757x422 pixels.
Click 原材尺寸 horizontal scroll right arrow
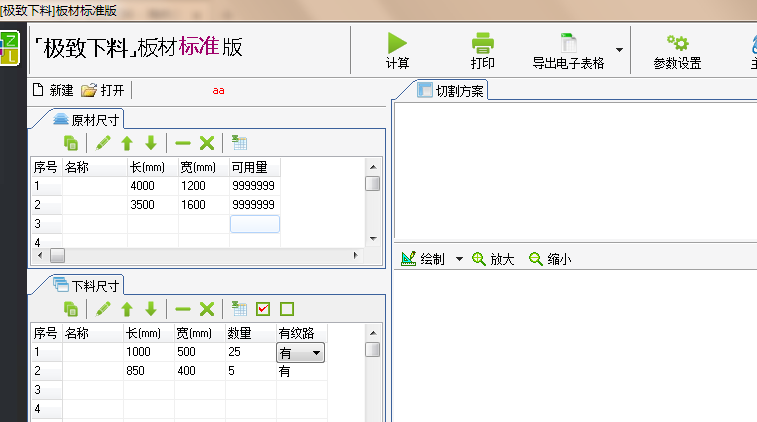tap(356, 255)
